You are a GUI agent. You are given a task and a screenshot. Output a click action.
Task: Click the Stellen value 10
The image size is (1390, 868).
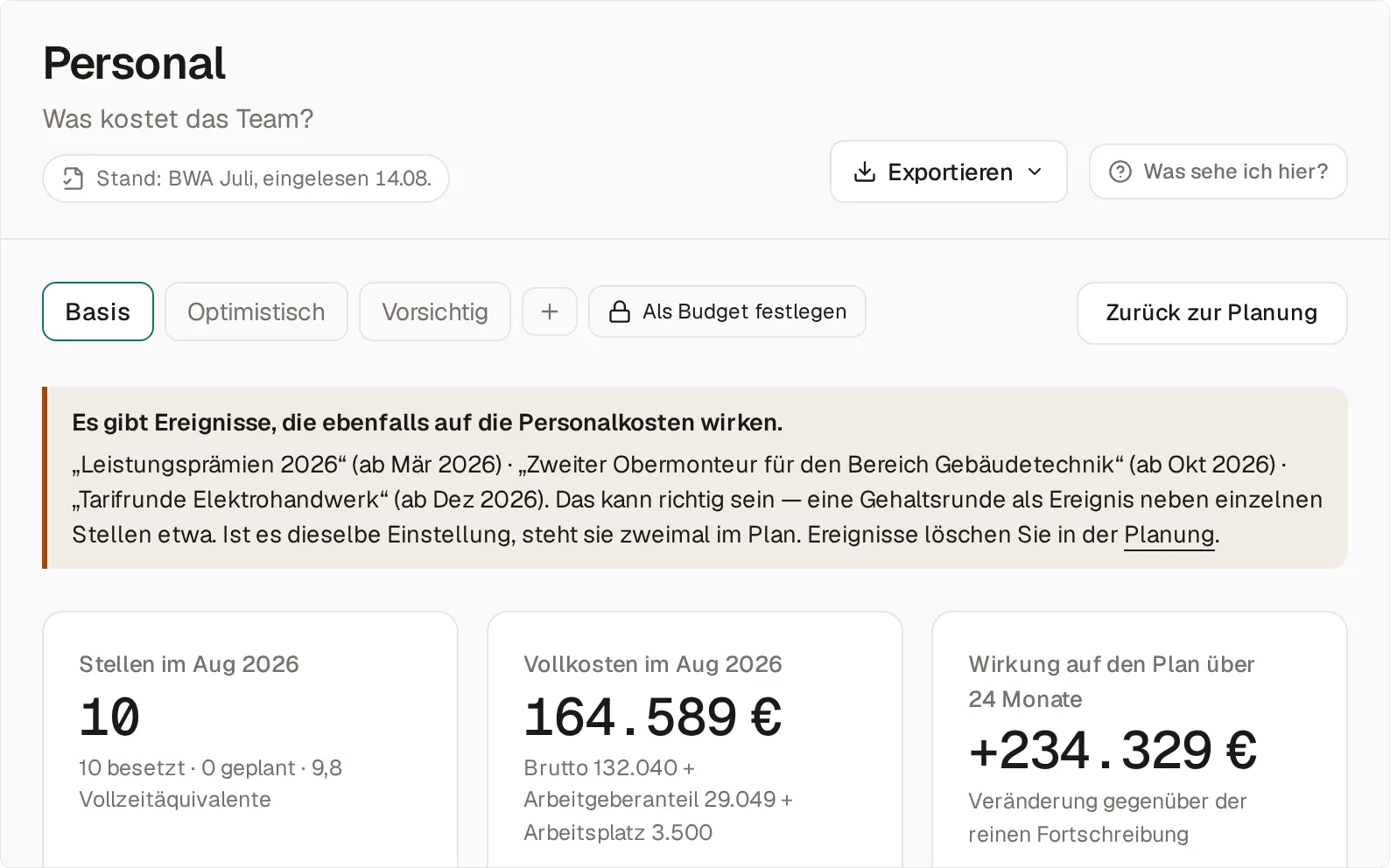coord(109,717)
